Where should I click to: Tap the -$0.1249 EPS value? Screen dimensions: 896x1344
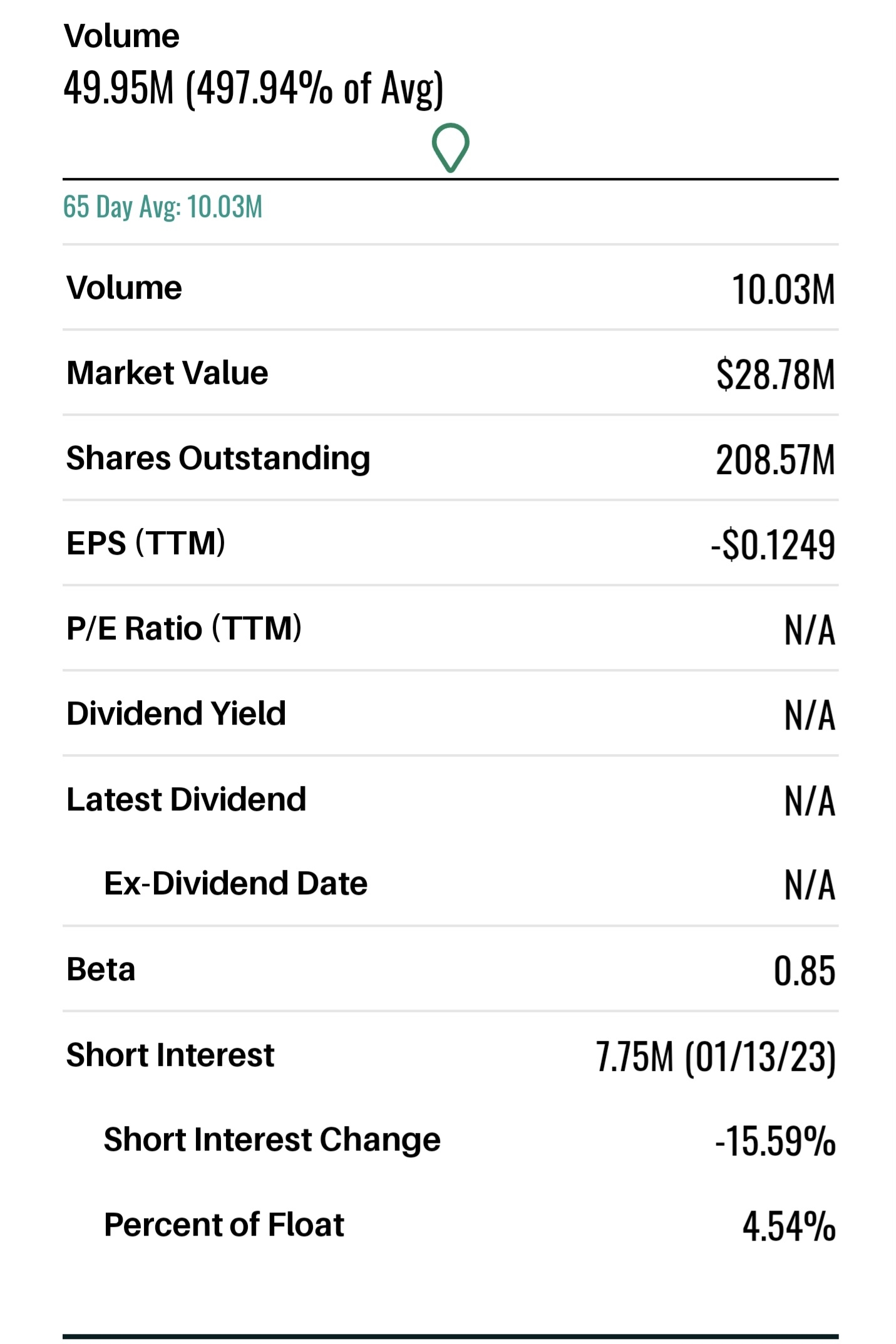pyautogui.click(x=773, y=545)
